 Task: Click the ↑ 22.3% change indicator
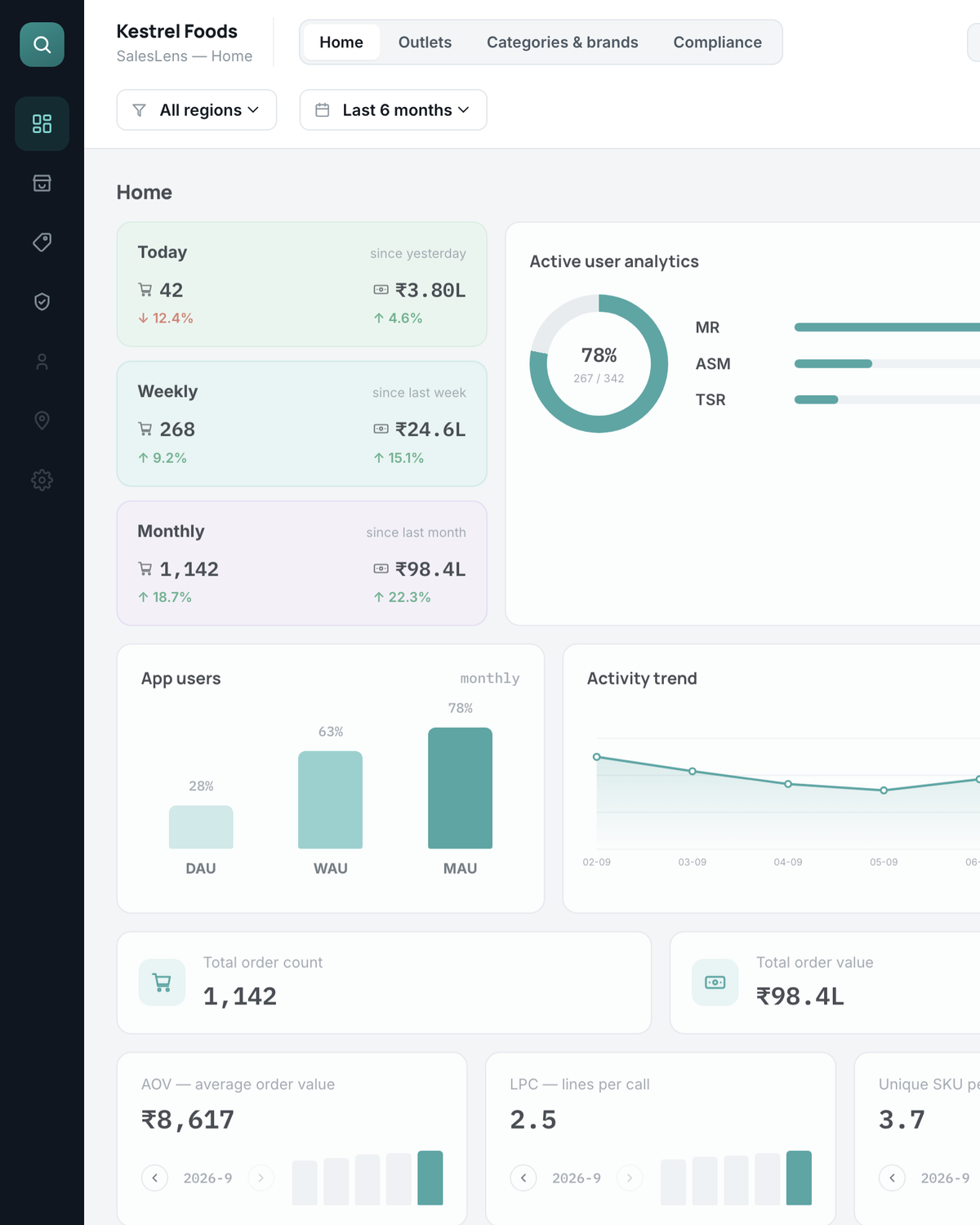(x=402, y=597)
